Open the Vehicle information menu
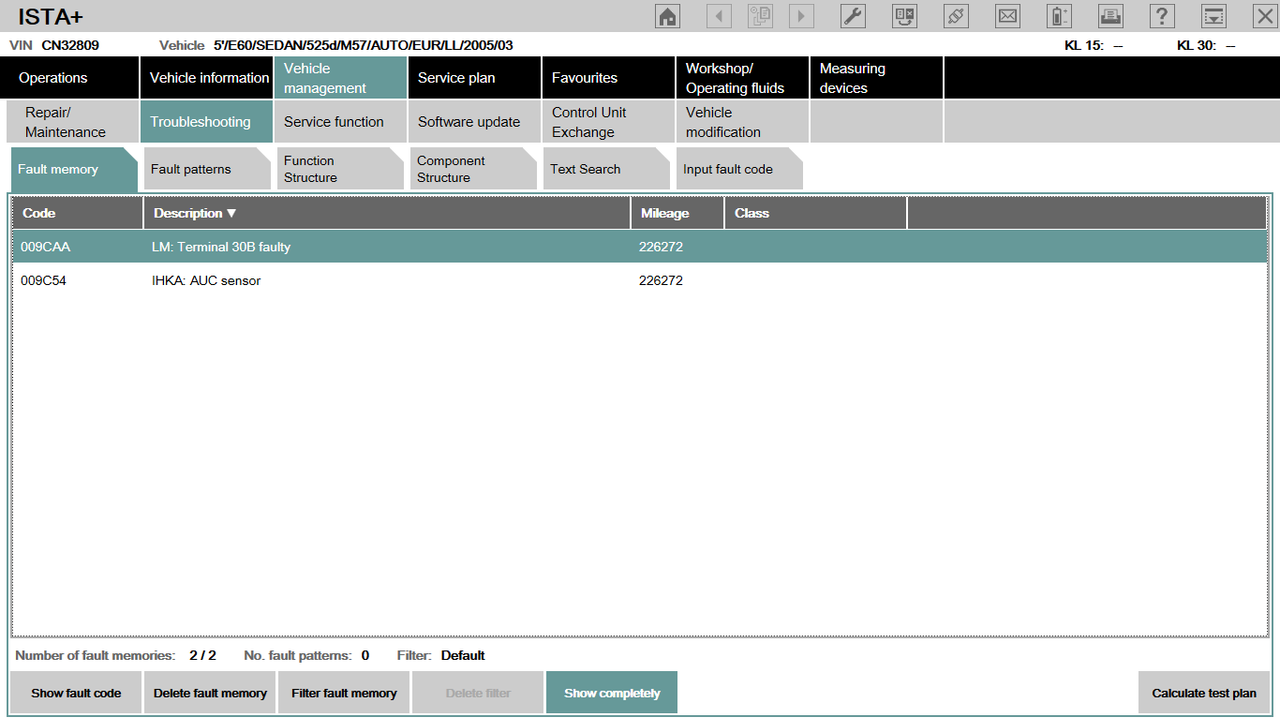Image resolution: width=1280 pixels, height=720 pixels. coord(206,78)
